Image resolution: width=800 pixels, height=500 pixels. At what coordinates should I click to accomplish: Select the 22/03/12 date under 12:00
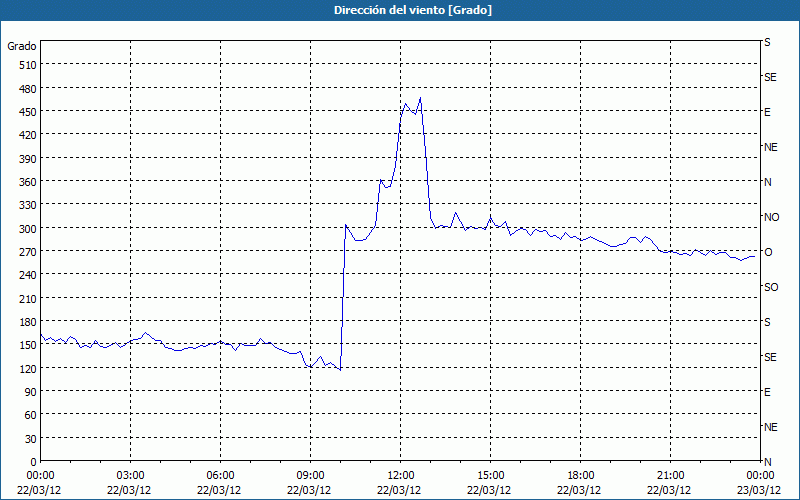(399, 490)
